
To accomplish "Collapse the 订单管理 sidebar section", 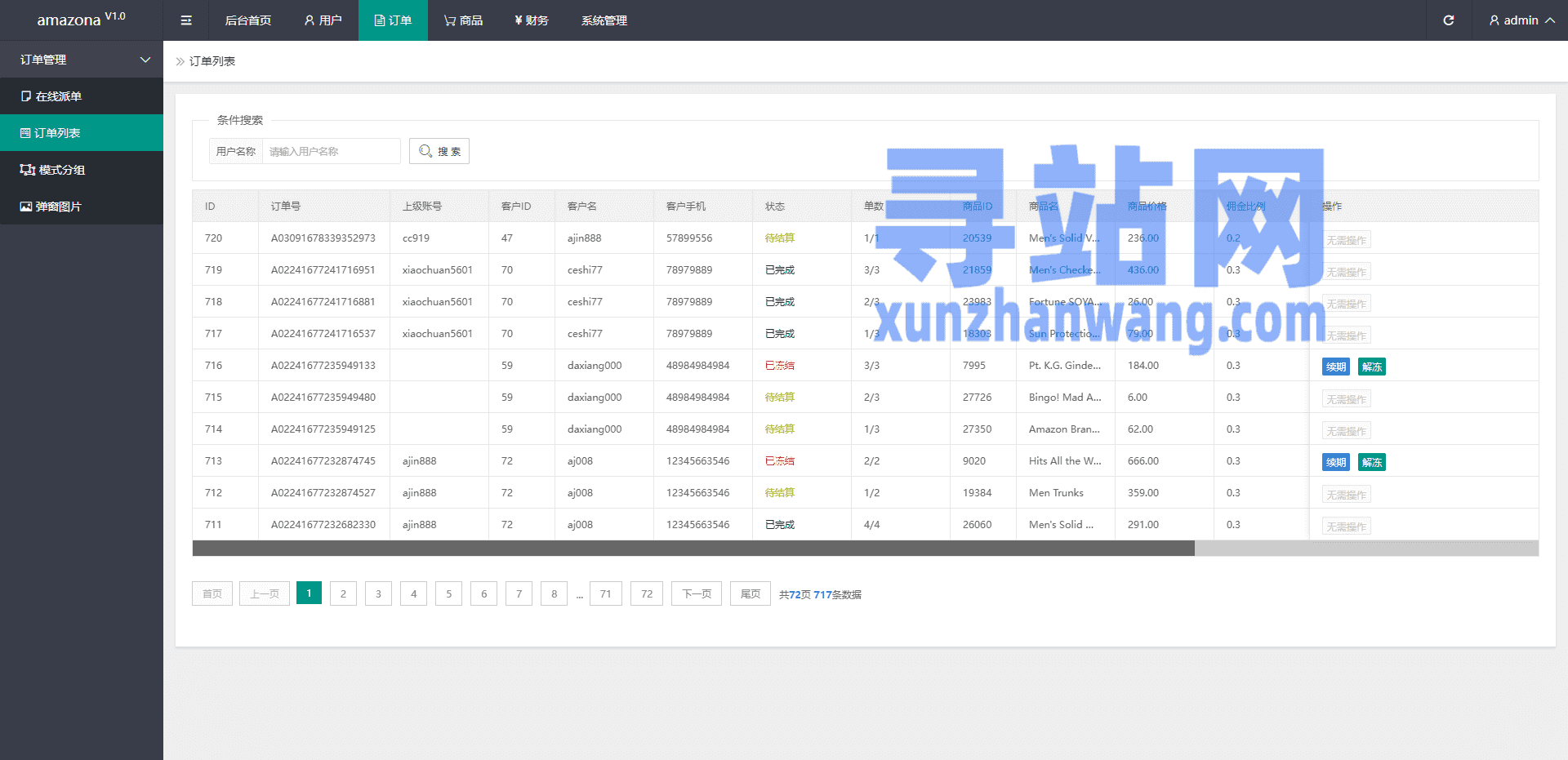I will pyautogui.click(x=82, y=60).
